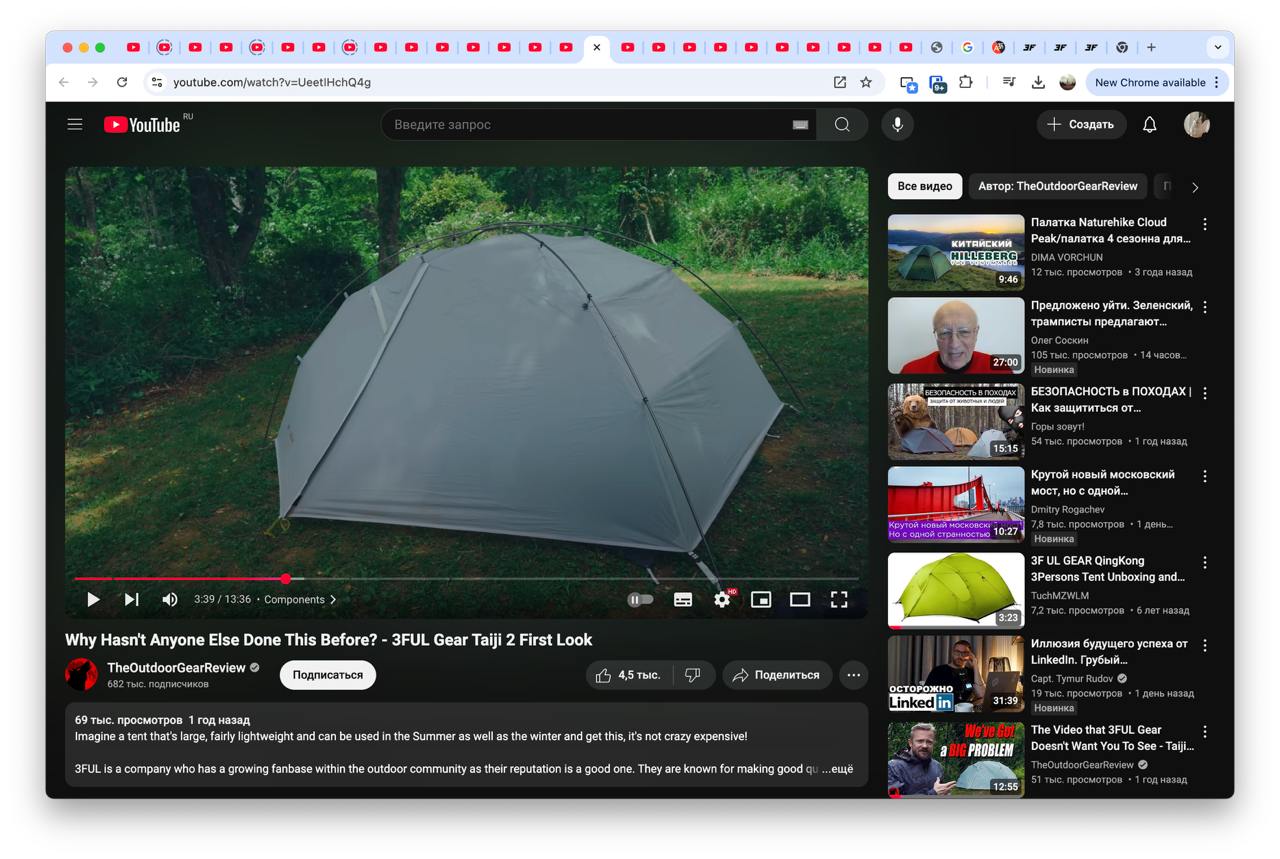Open the Создать create button
The image size is (1280, 859).
coord(1081,125)
